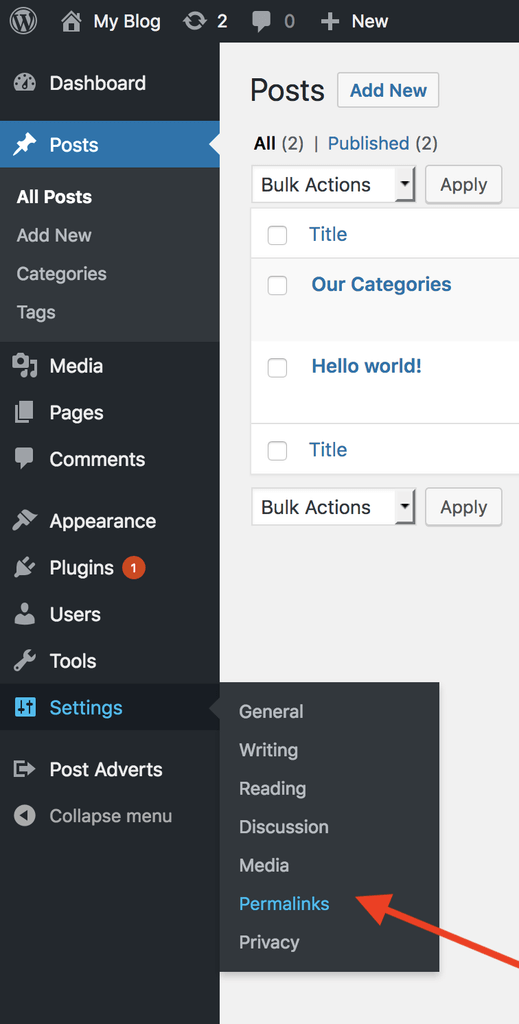This screenshot has width=519, height=1024.
Task: Open the top Bulk Actions dropdown
Action: 334,185
